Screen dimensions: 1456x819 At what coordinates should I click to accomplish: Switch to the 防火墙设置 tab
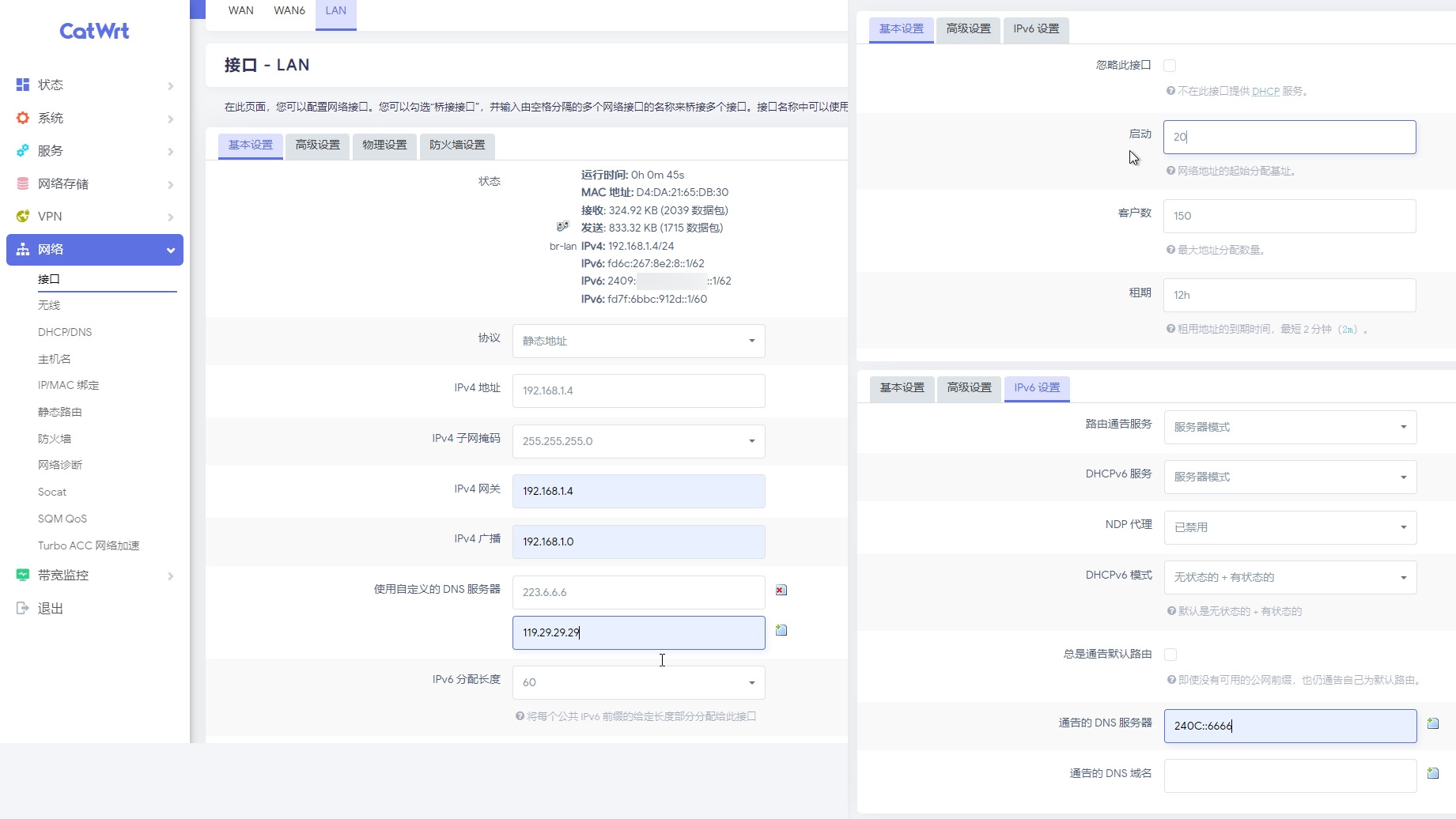(x=457, y=145)
